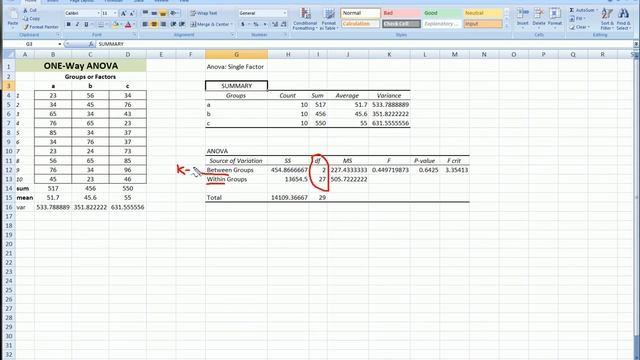Apply the Calculation cell style
The height and width of the screenshot is (360, 640).
click(x=360, y=24)
